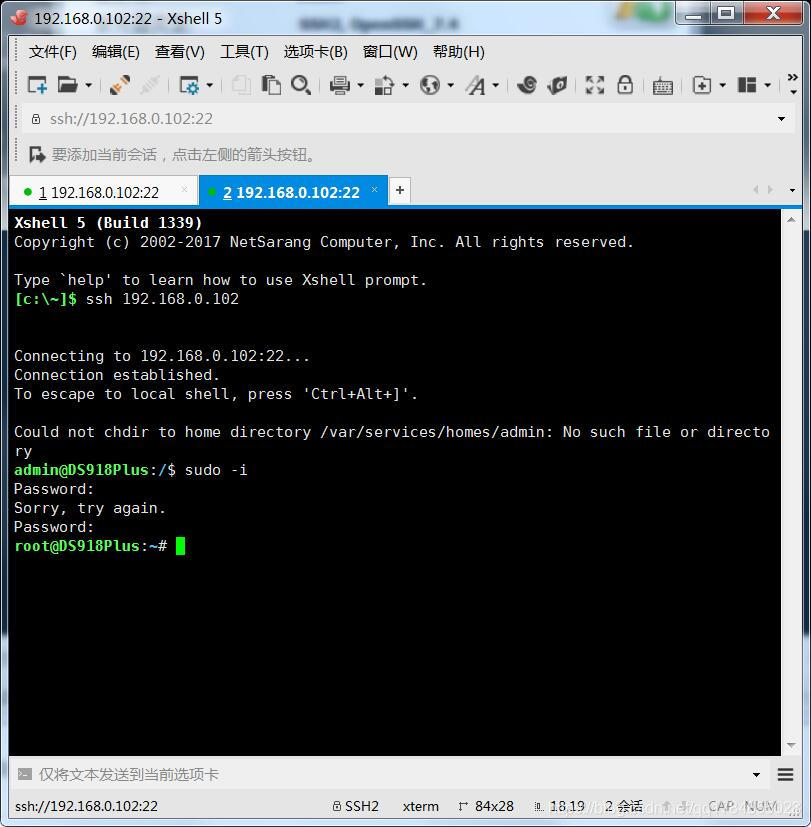This screenshot has height=827, width=811.
Task: Open the 查看(V) menu
Action: click(x=180, y=52)
